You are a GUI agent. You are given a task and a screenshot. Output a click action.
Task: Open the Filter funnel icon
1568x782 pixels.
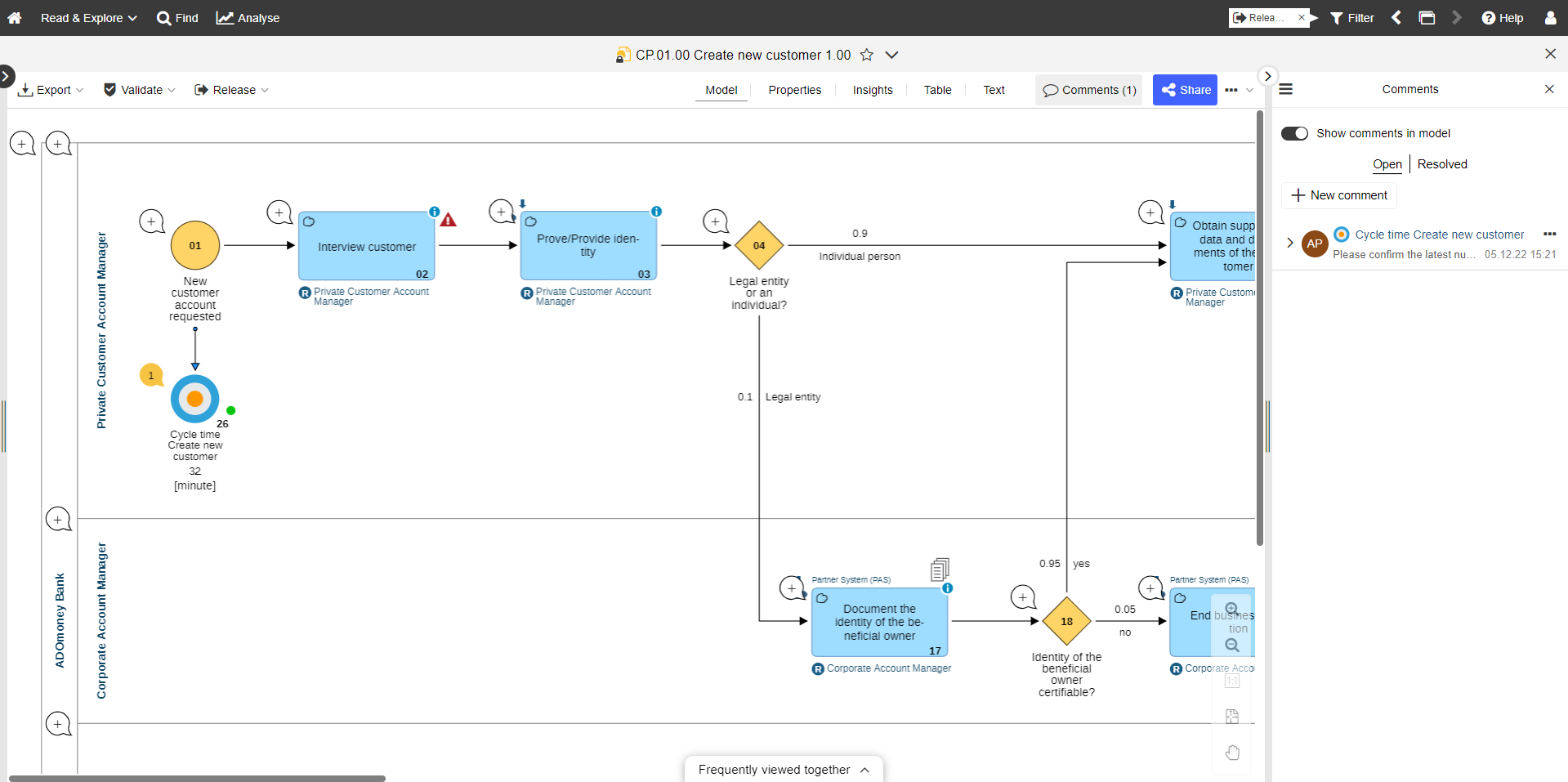[x=1336, y=18]
